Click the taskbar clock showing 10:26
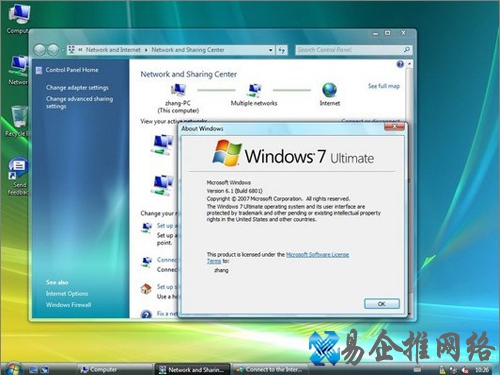The height and width of the screenshot is (375, 500). [x=482, y=369]
